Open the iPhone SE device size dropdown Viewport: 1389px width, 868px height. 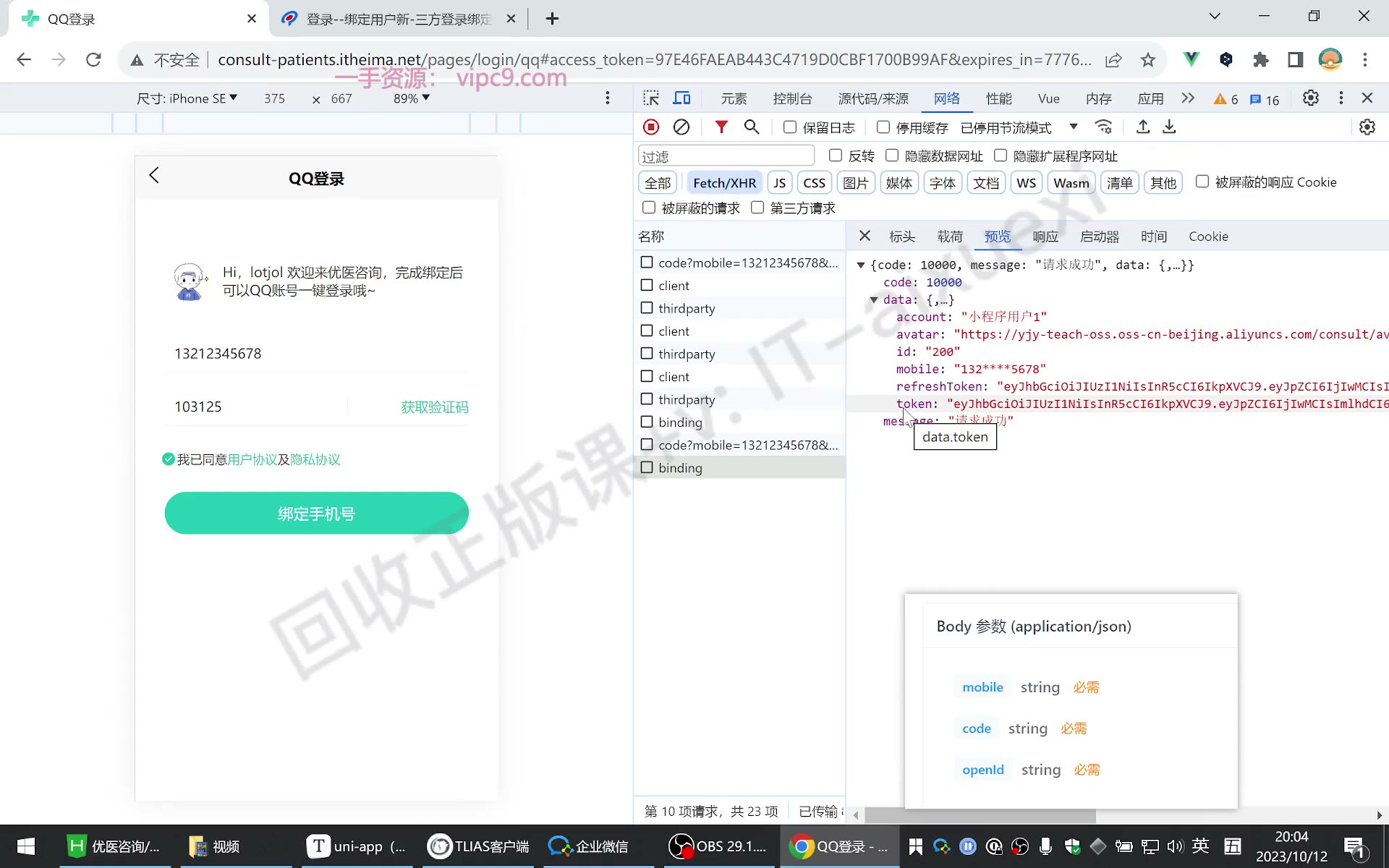tap(187, 98)
